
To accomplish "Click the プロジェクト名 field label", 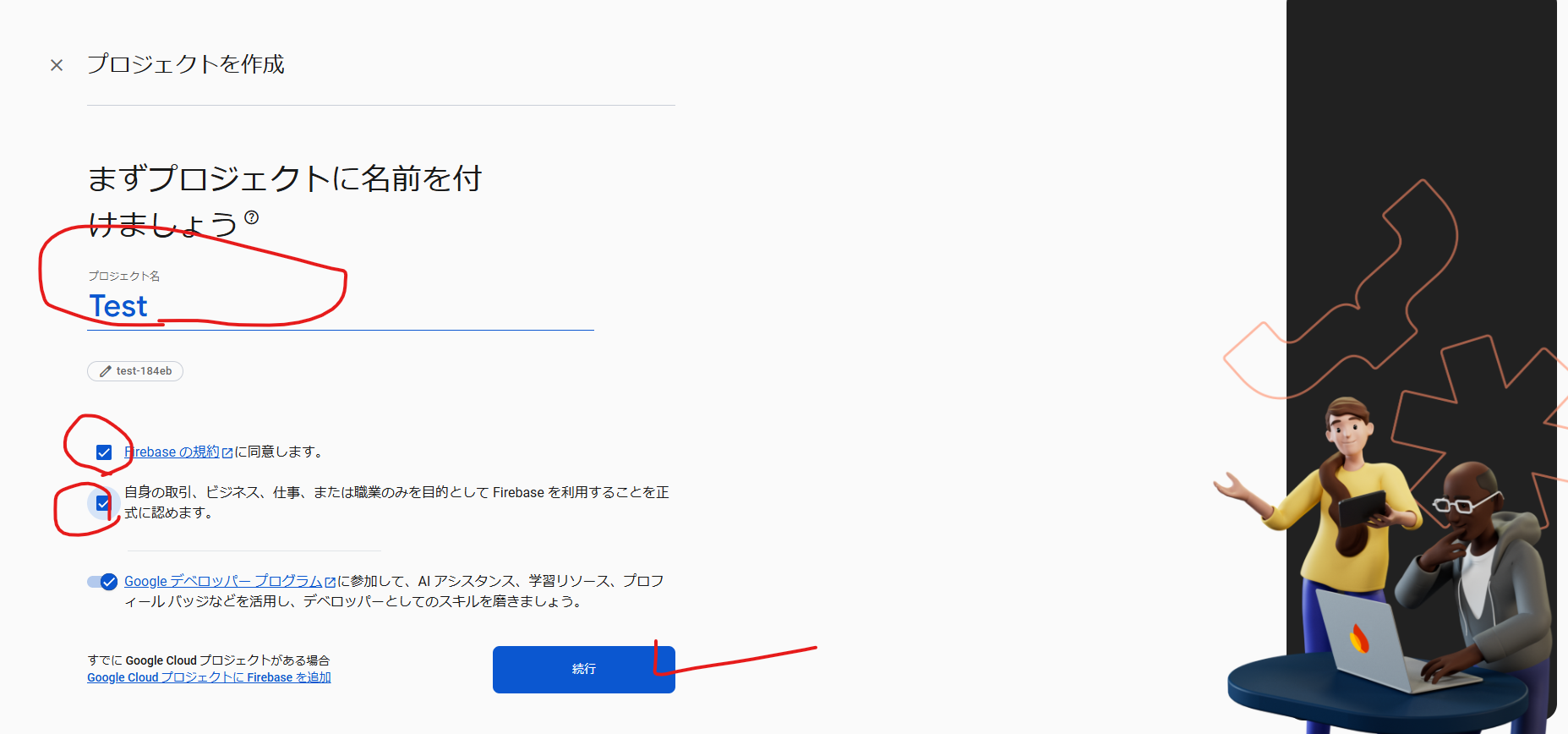I will click(x=123, y=277).
